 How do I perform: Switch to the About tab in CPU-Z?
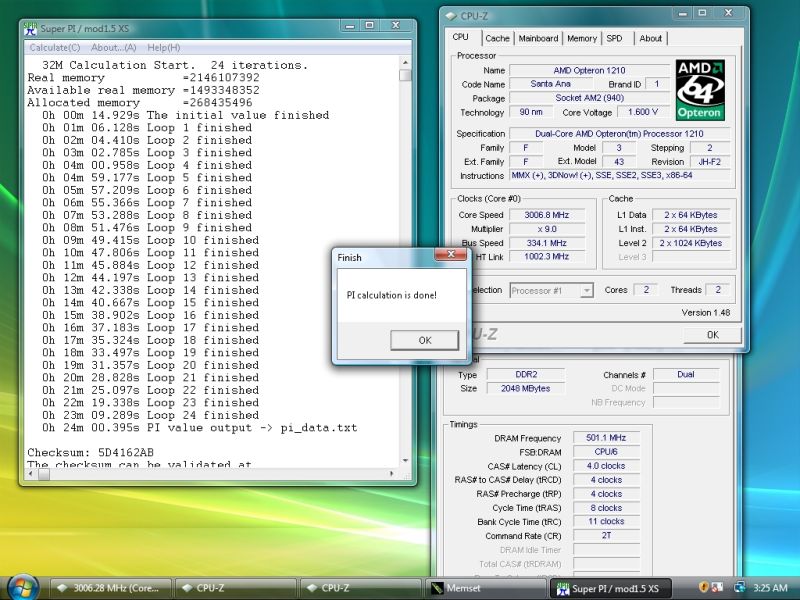point(651,38)
